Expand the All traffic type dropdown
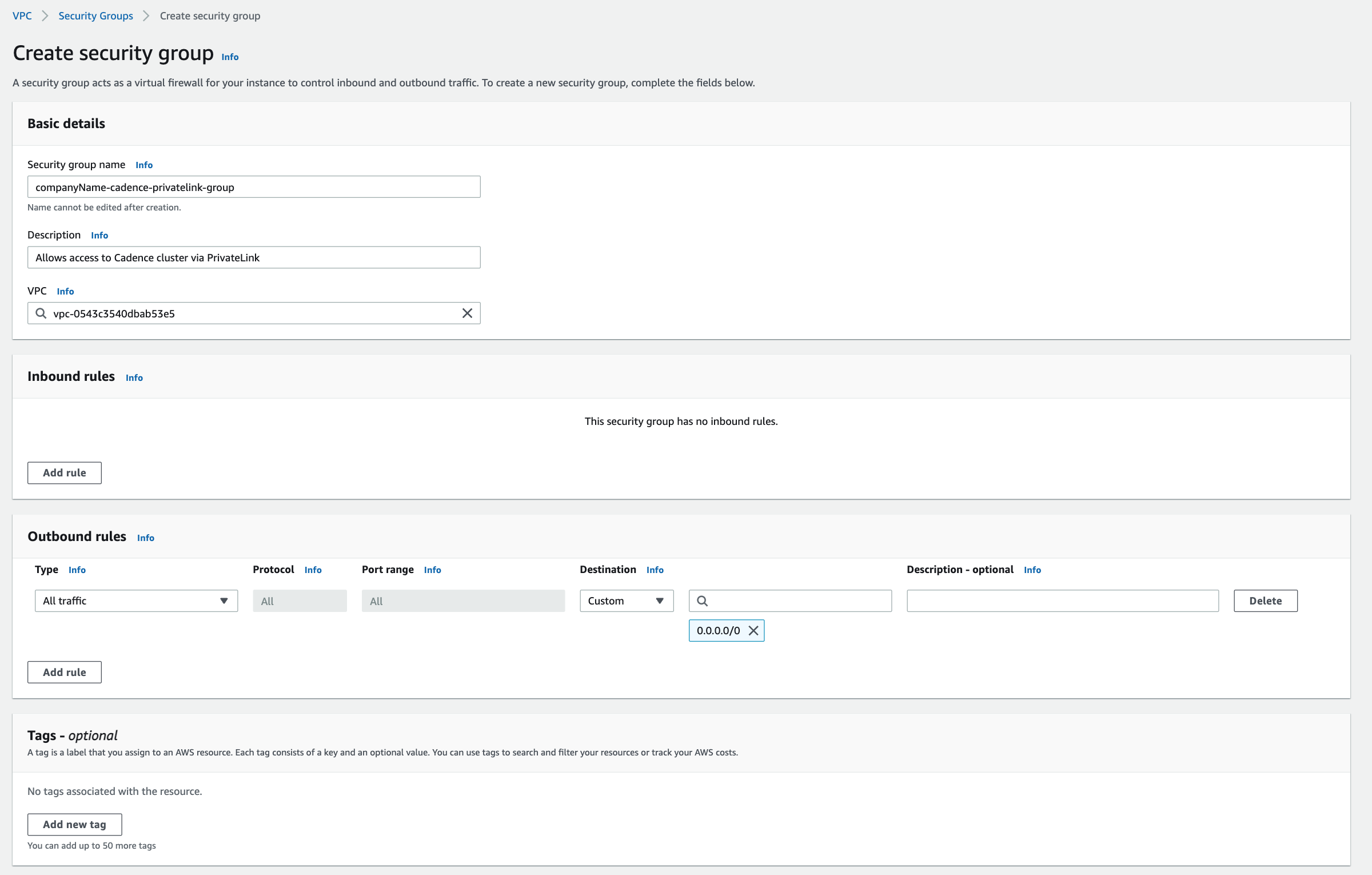The width and height of the screenshot is (1372, 875). [x=136, y=601]
